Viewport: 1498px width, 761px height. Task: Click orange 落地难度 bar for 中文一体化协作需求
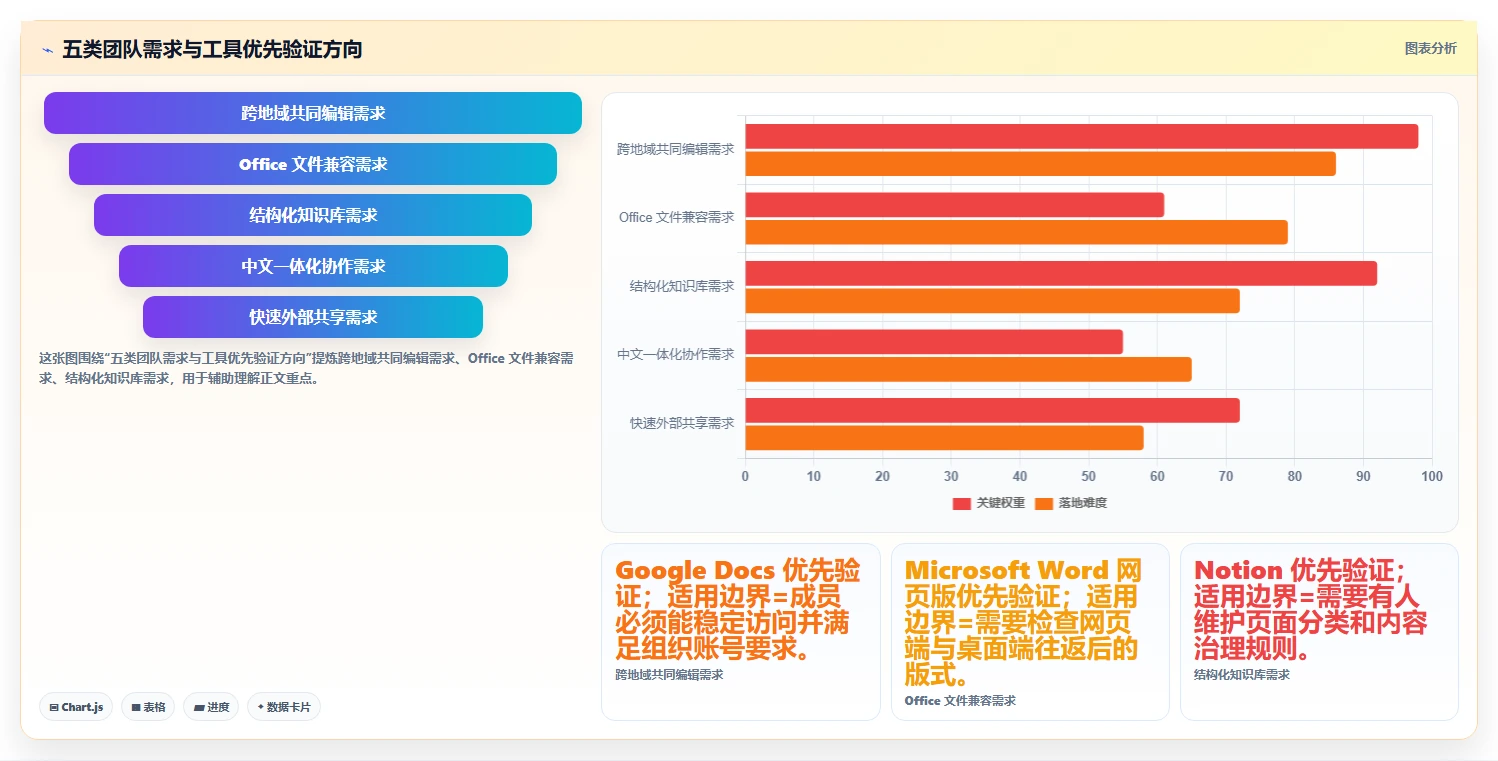click(969, 369)
